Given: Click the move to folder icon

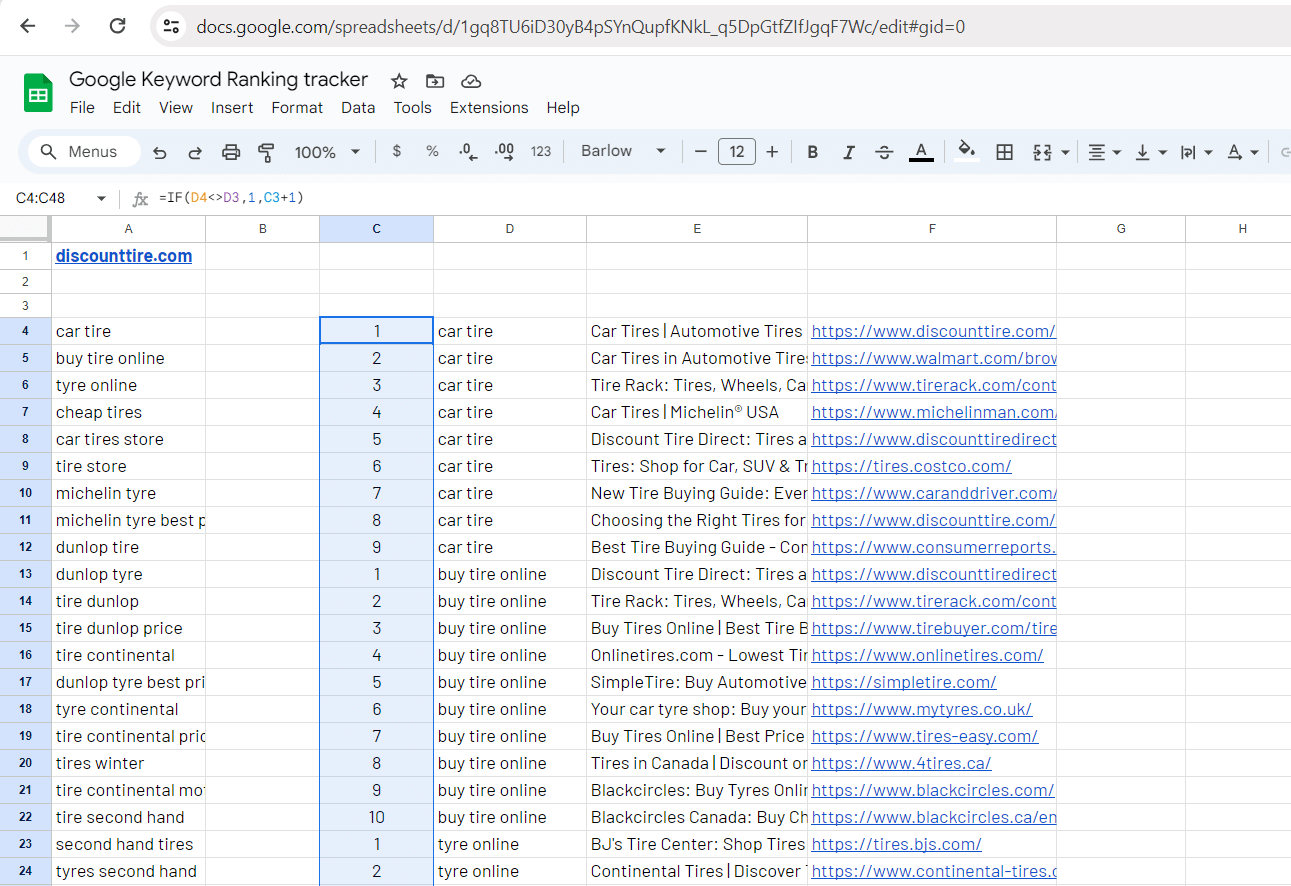Looking at the screenshot, I should (x=435, y=81).
